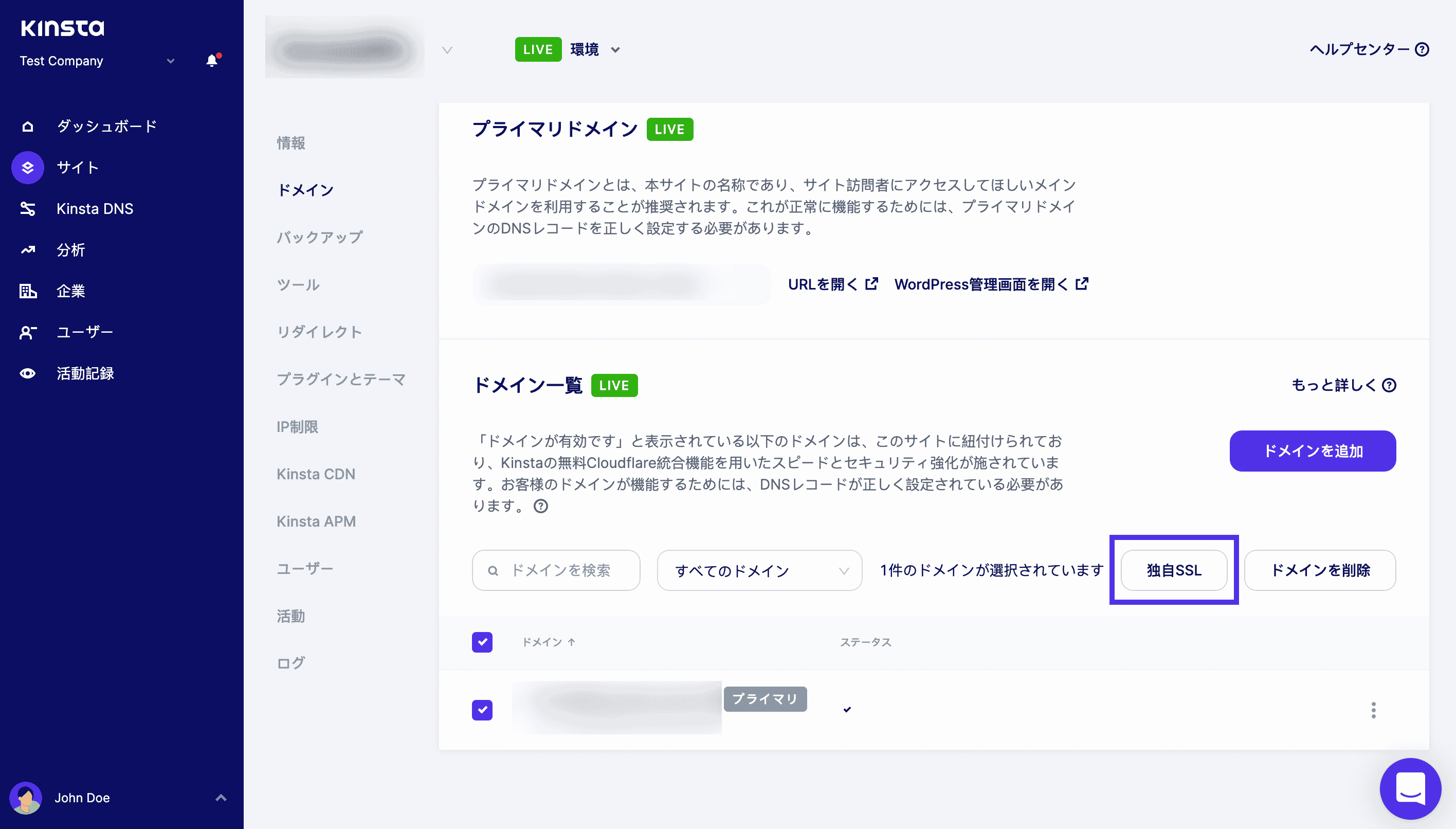Image resolution: width=1456 pixels, height=829 pixels.
Task: Switch to the バックアップ tab
Action: coord(319,237)
